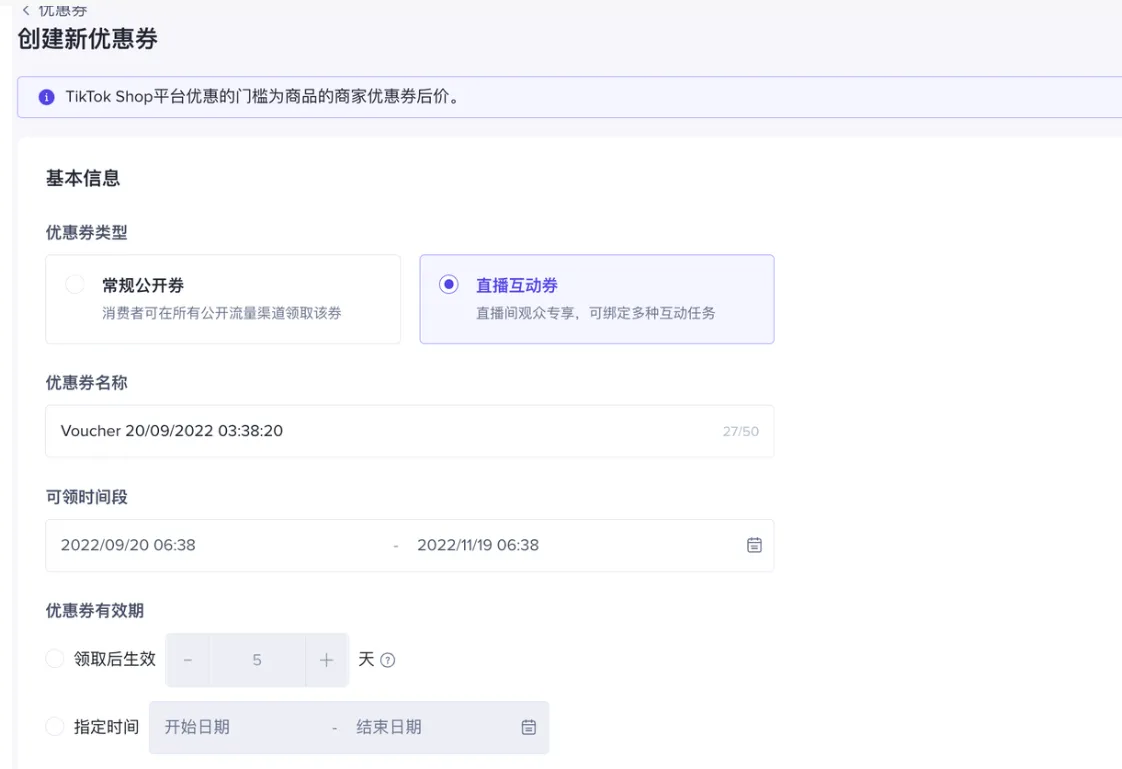Click 直播间观众专享 description text
Image resolution: width=1122 pixels, height=769 pixels.
tap(595, 313)
